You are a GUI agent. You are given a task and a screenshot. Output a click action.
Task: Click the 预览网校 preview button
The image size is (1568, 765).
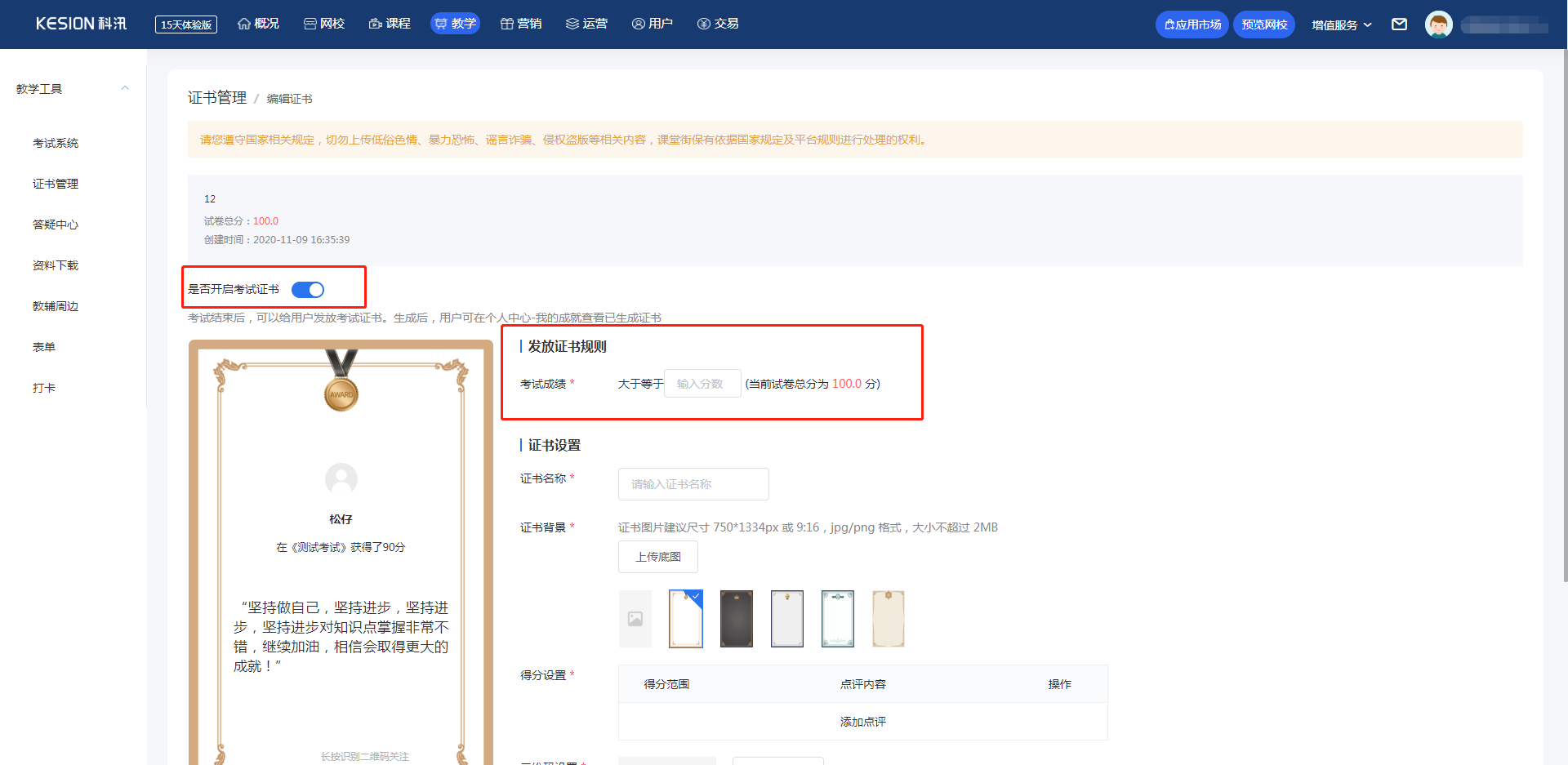(1263, 24)
